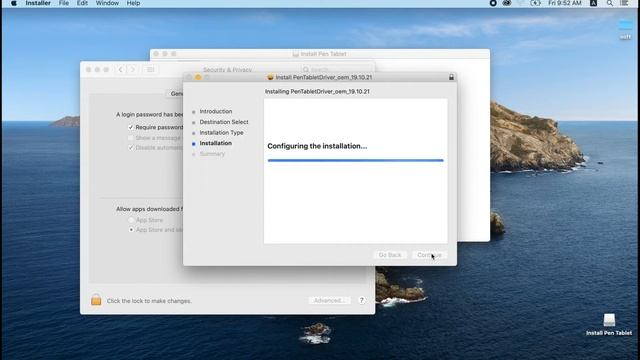The width and height of the screenshot is (640, 360).
Task: Close the Install Pen Tablet window
Action: pyautogui.click(x=156, y=54)
